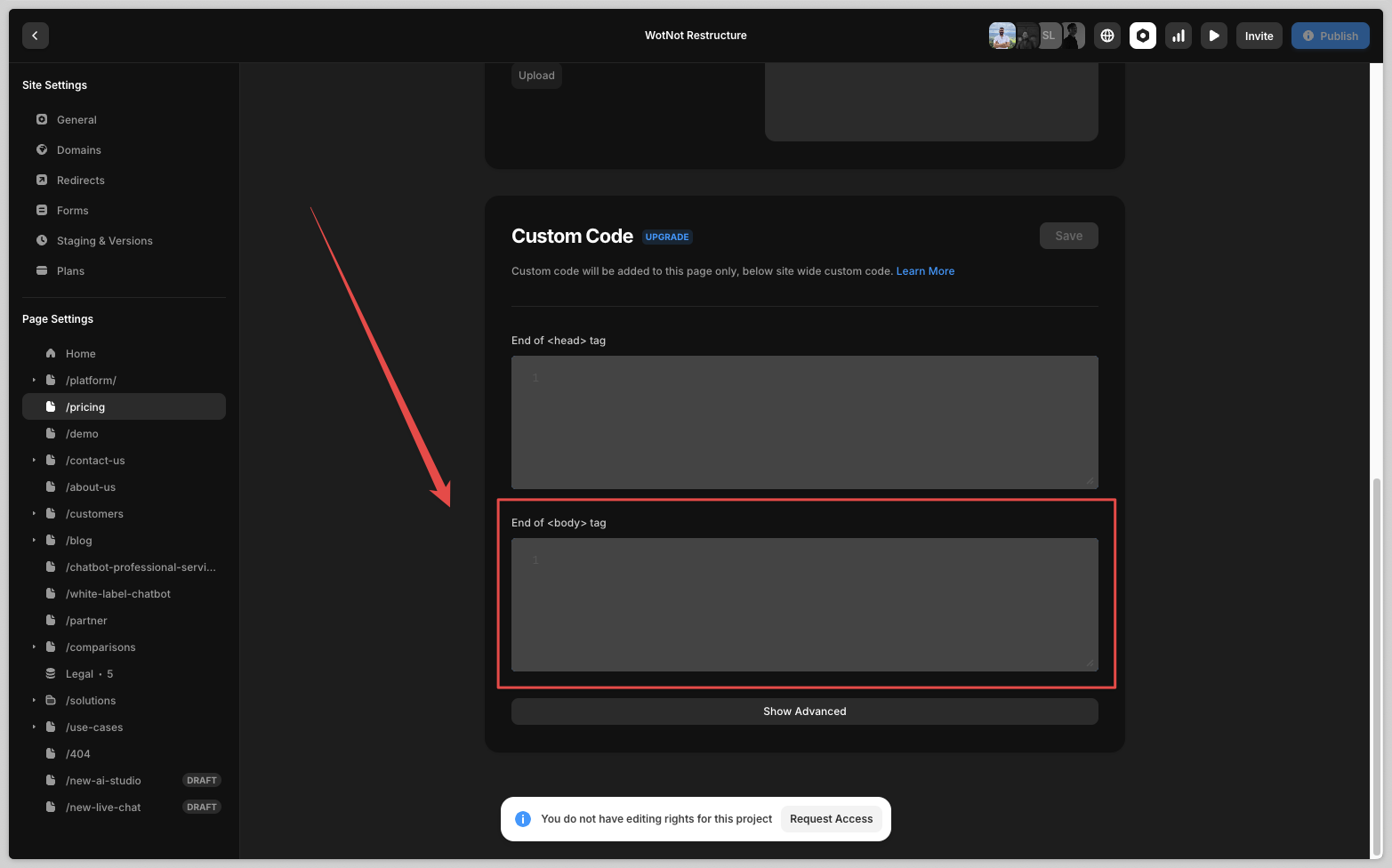
Task: Click the first collaborator avatar
Action: pos(1002,36)
